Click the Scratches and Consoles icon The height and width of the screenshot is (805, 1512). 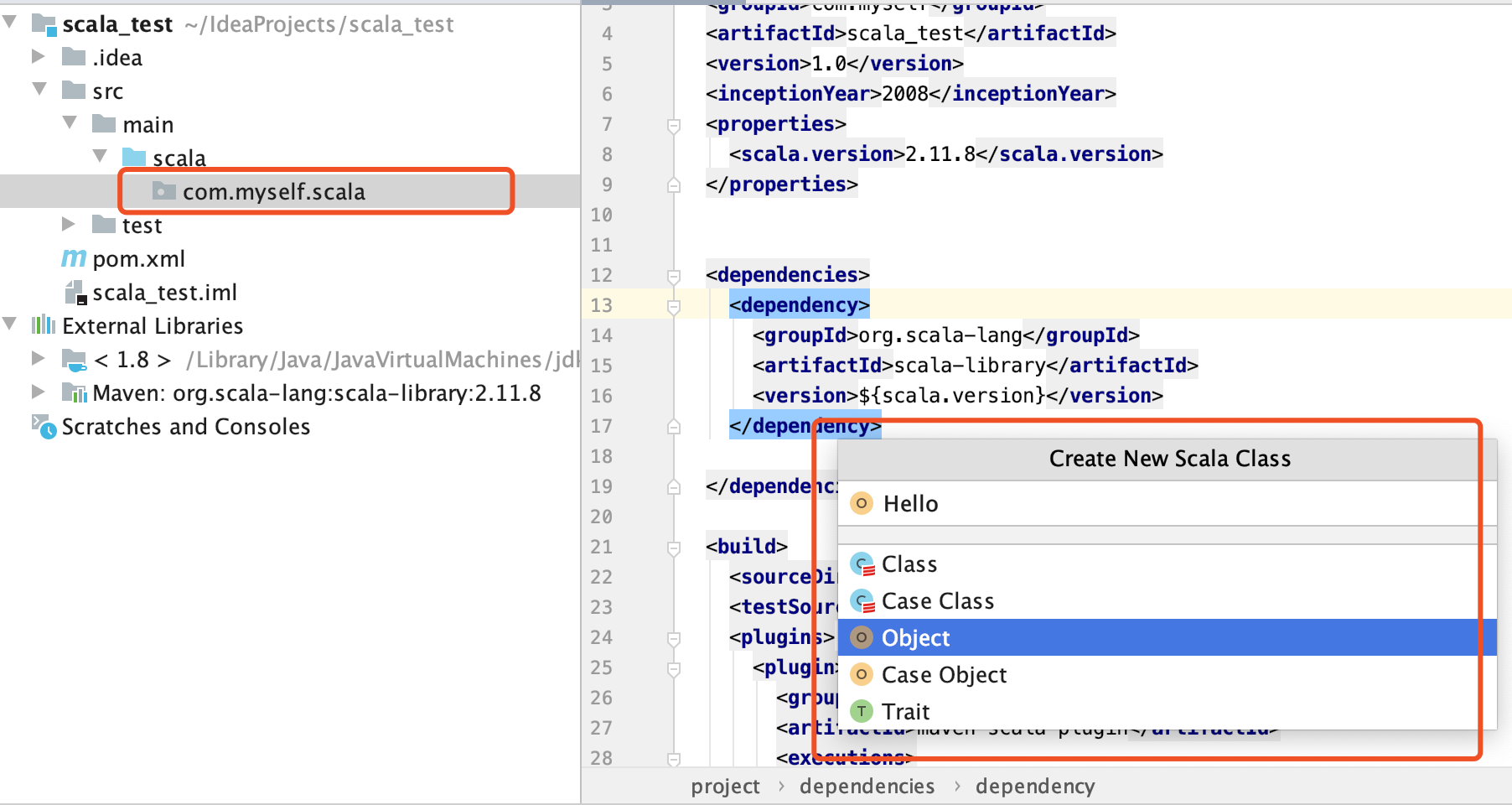tap(44, 427)
